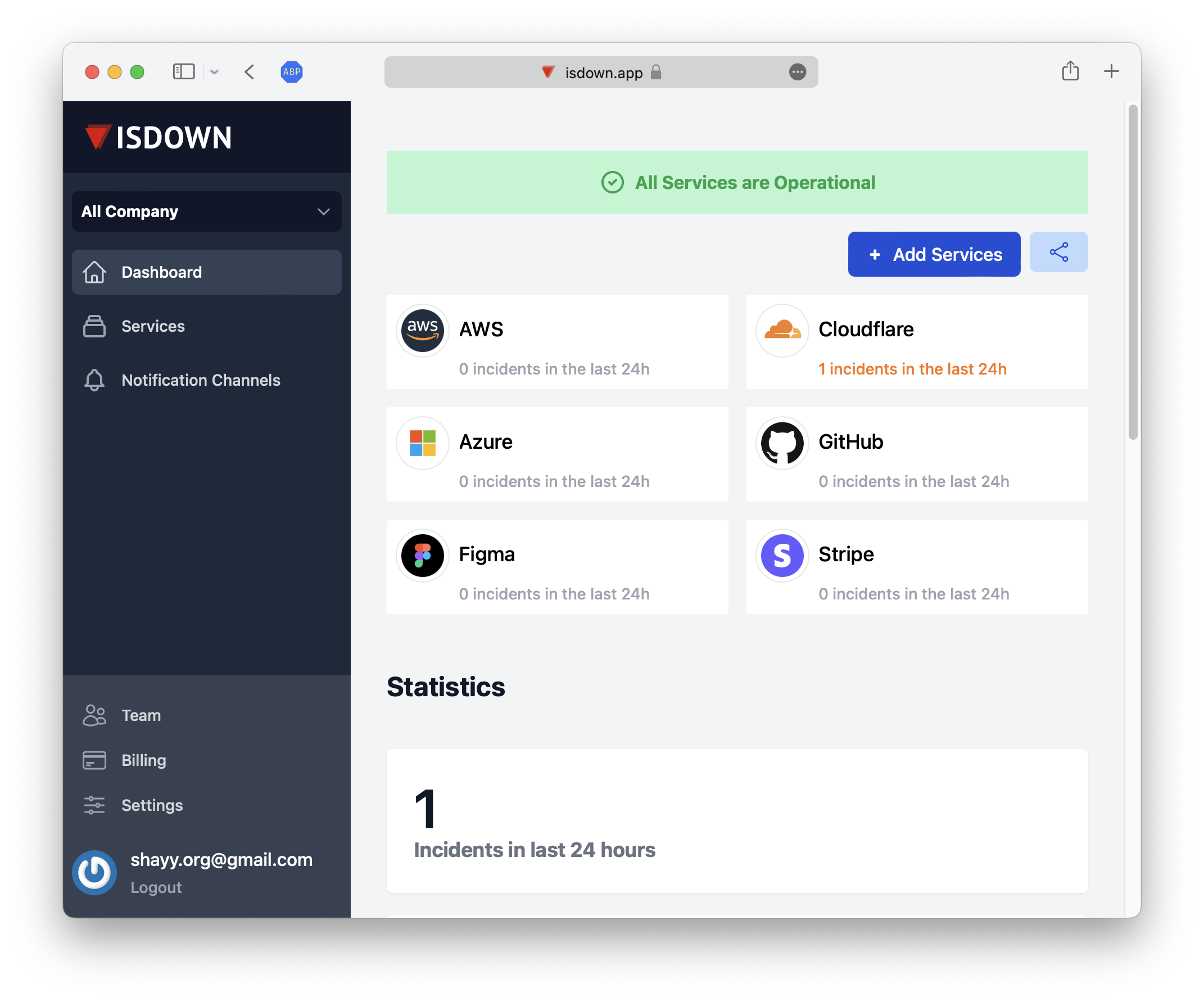Open Billing via the credit card icon

(x=94, y=760)
